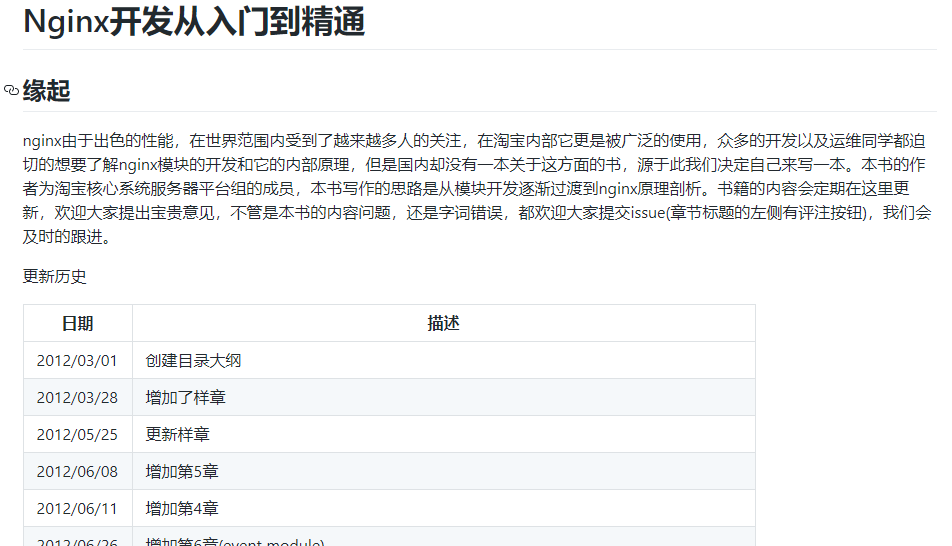Select the date cell 2012/06/08
Screen dimensions: 952x546
pyautogui.click(x=78, y=471)
